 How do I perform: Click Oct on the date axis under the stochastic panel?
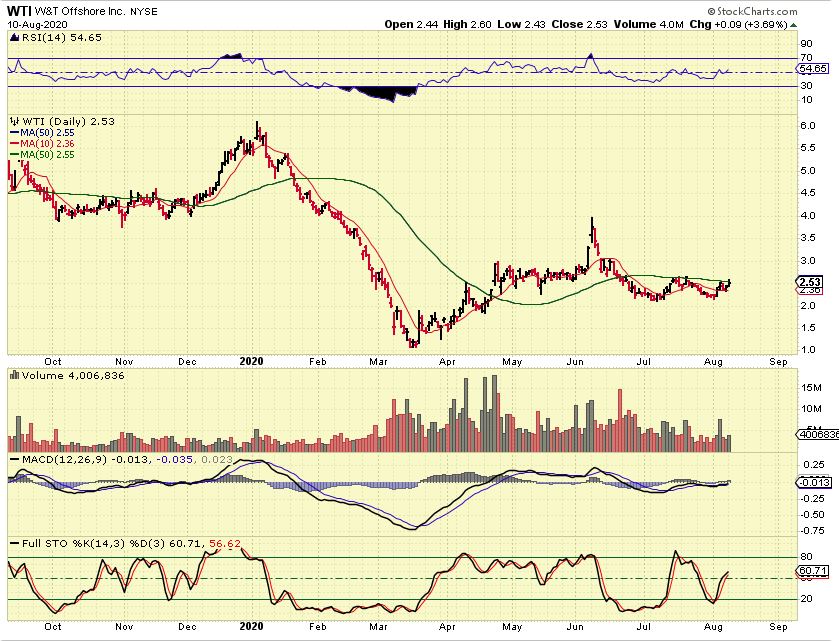pos(52,627)
